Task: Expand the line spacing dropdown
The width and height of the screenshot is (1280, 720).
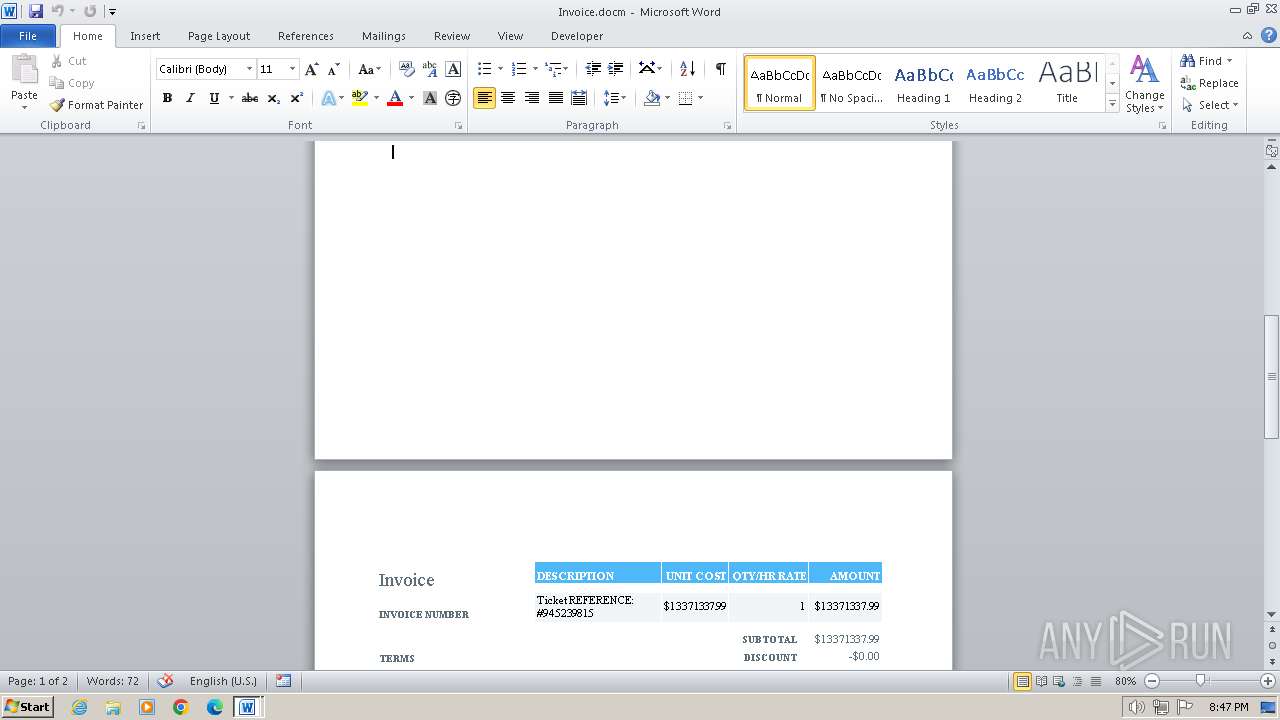Action: click(624, 98)
